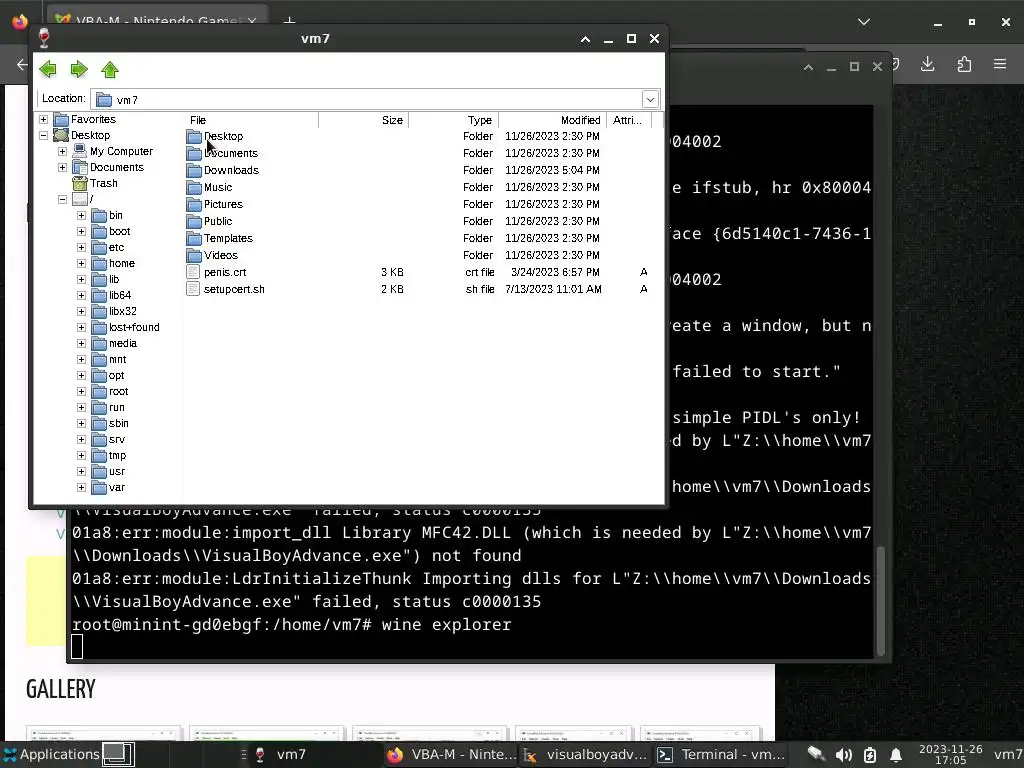Open the Location dropdown arrow

point(650,99)
